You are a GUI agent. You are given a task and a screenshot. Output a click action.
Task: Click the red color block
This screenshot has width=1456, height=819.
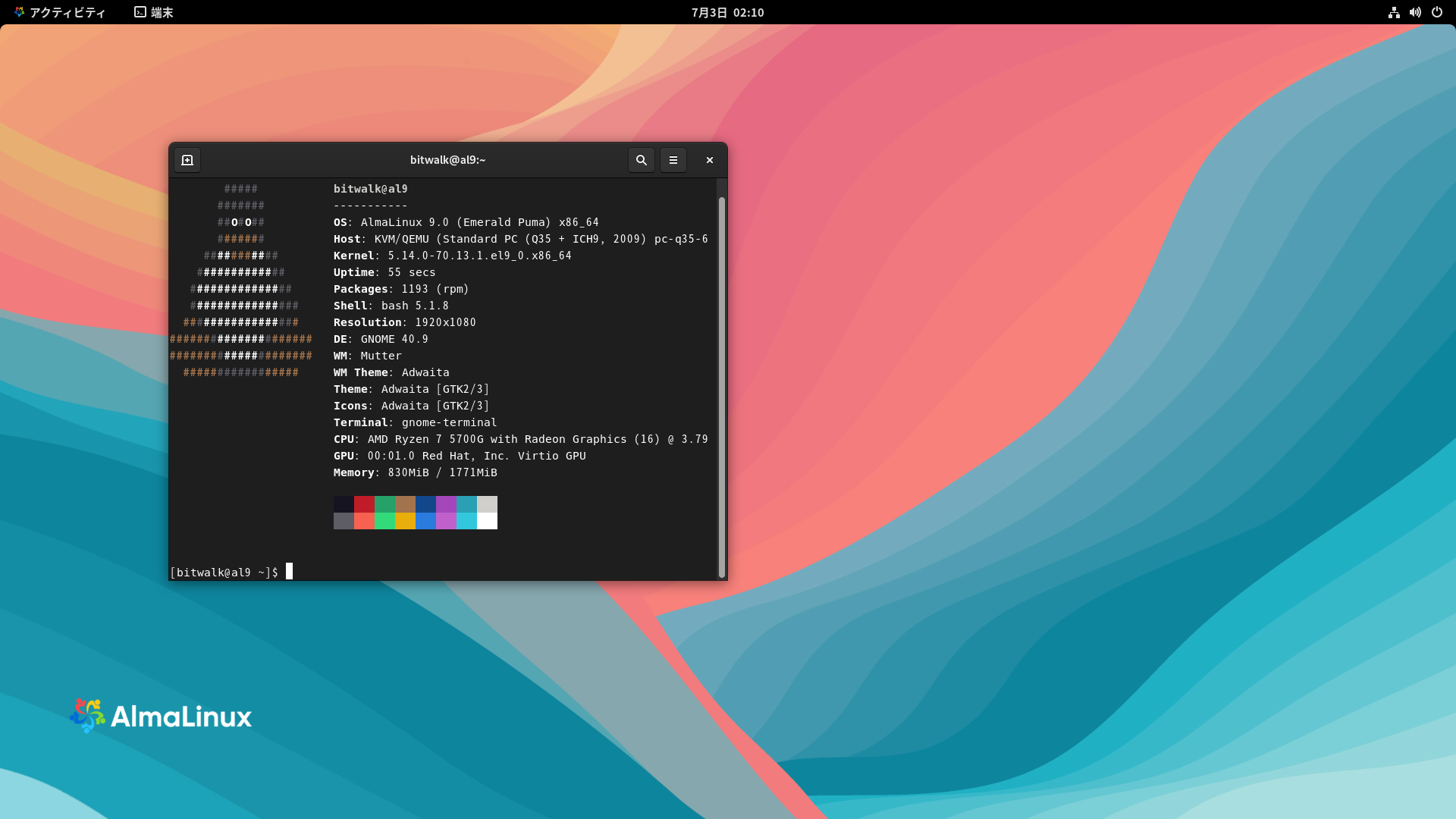point(364,504)
